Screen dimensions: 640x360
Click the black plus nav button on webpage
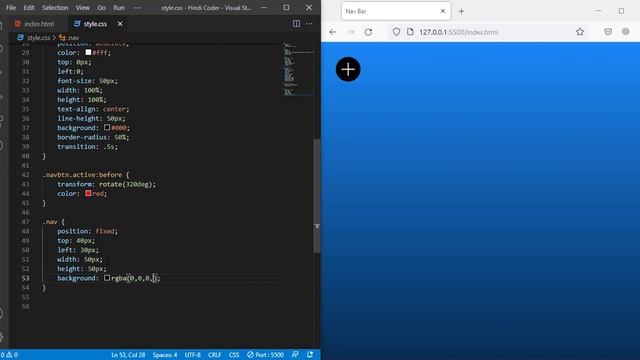348,69
